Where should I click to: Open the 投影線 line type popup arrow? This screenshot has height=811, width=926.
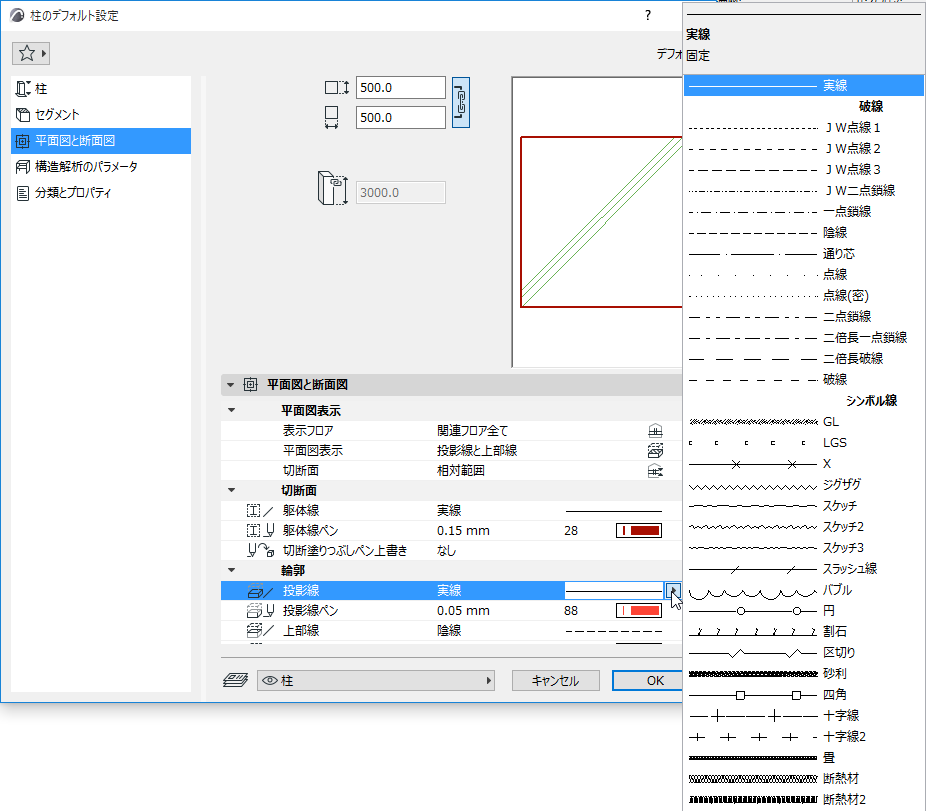tap(673, 591)
